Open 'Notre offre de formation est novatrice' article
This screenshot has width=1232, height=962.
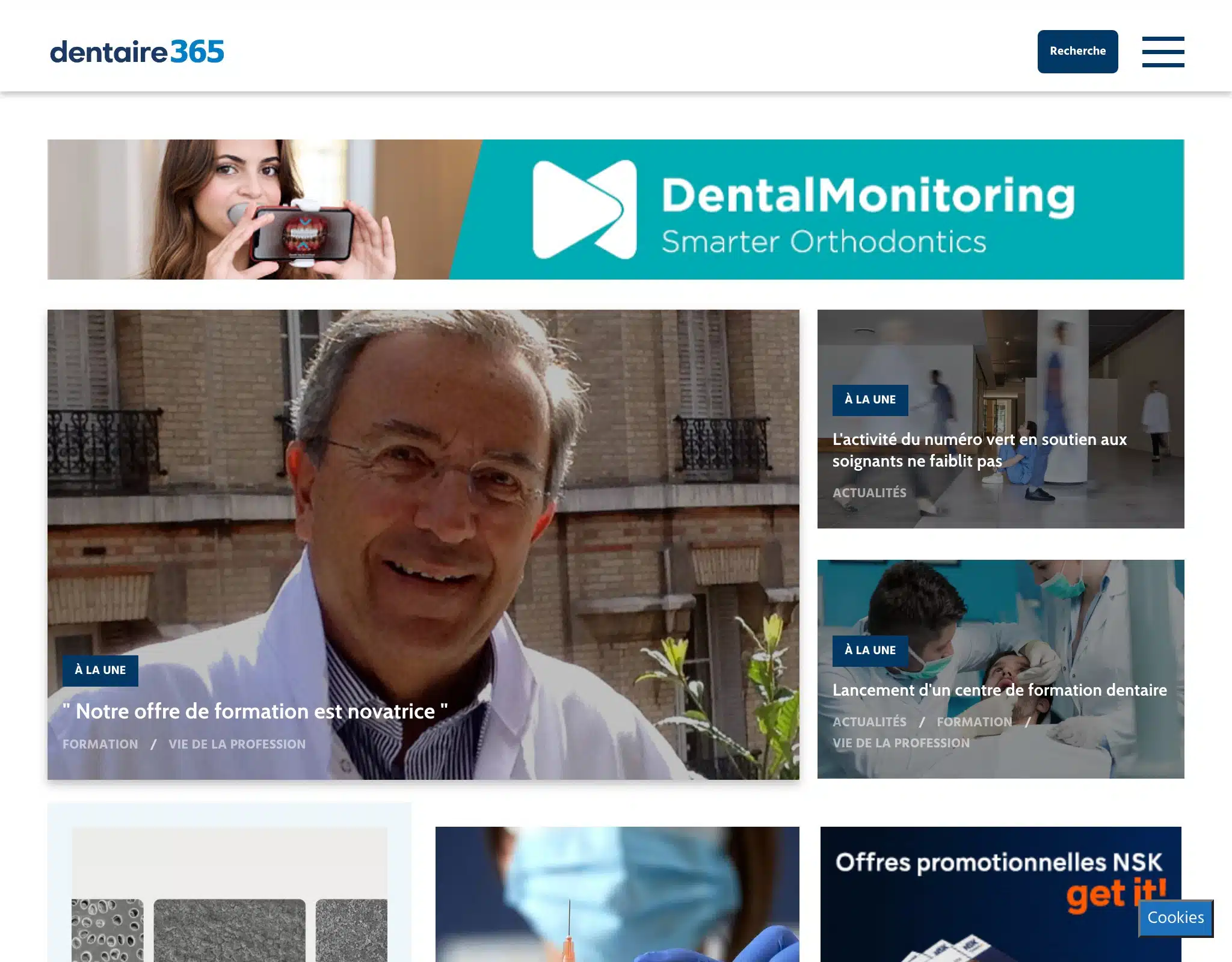(x=255, y=711)
